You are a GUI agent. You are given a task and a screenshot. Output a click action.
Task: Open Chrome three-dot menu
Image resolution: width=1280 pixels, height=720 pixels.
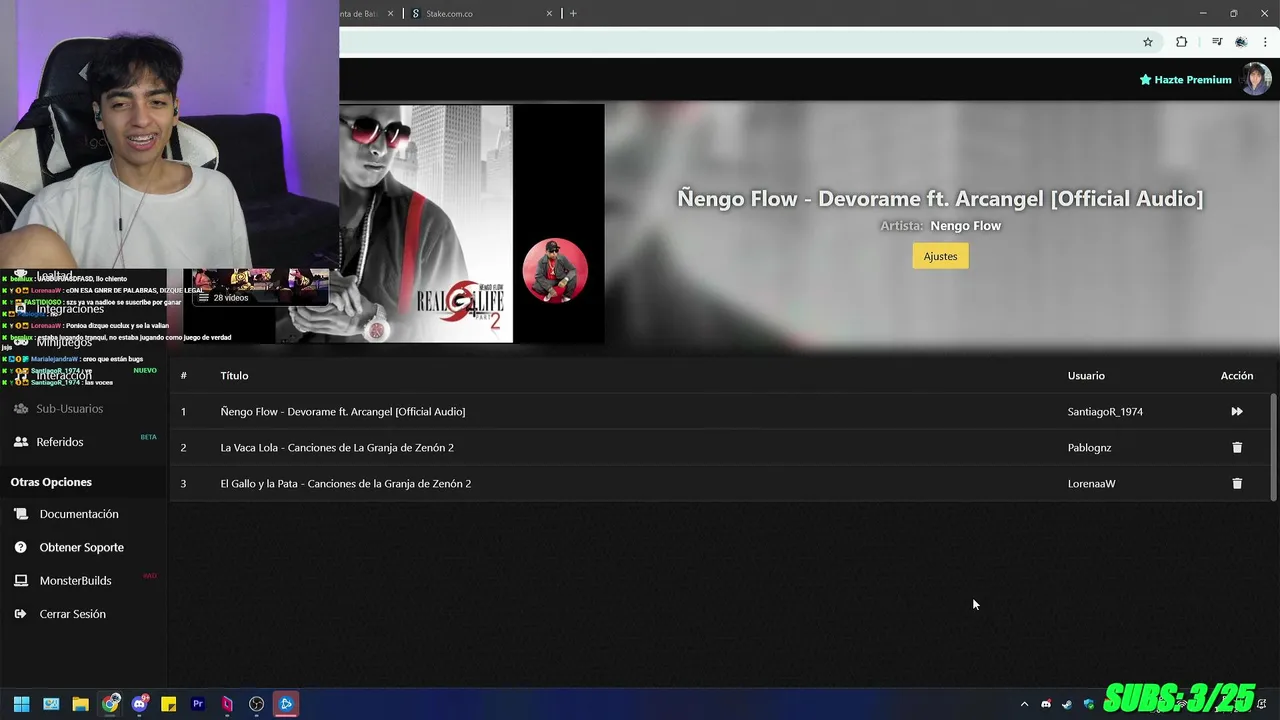pyautogui.click(x=1266, y=42)
